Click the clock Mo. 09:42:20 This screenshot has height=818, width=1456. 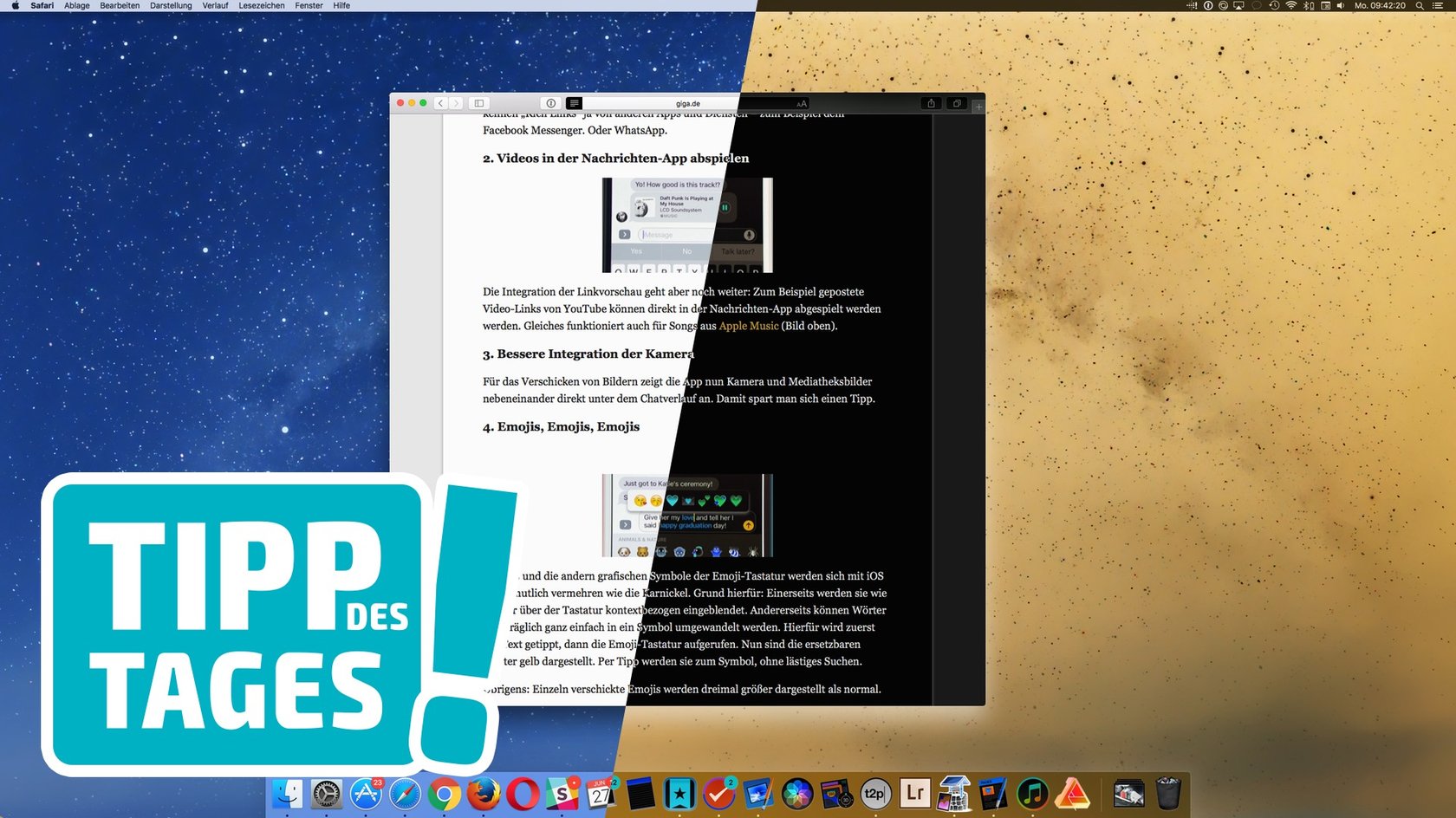1380,5
